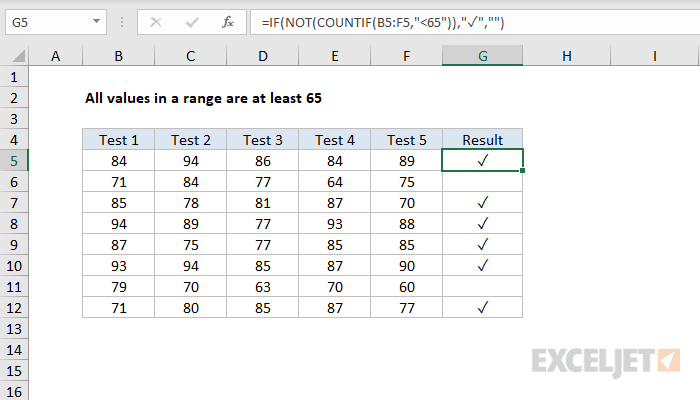Screen dimensions: 700x400
Task: Select cell G5 with checkmark
Action: (482, 160)
